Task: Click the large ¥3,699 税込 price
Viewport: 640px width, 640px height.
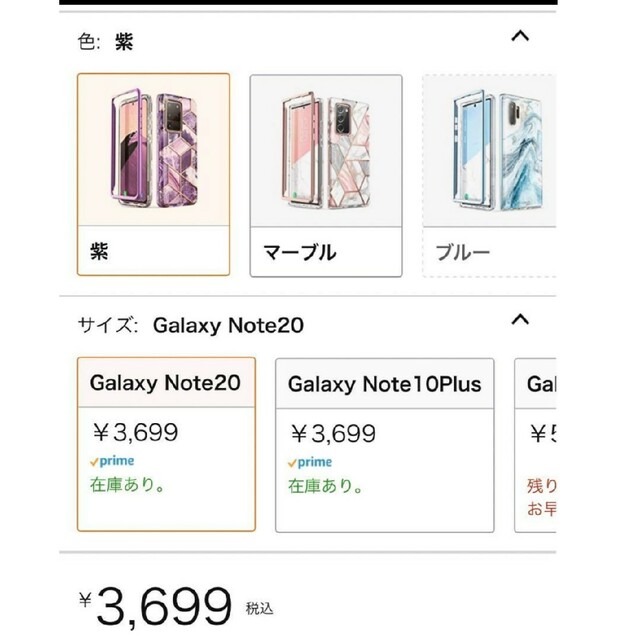Action: [176, 607]
